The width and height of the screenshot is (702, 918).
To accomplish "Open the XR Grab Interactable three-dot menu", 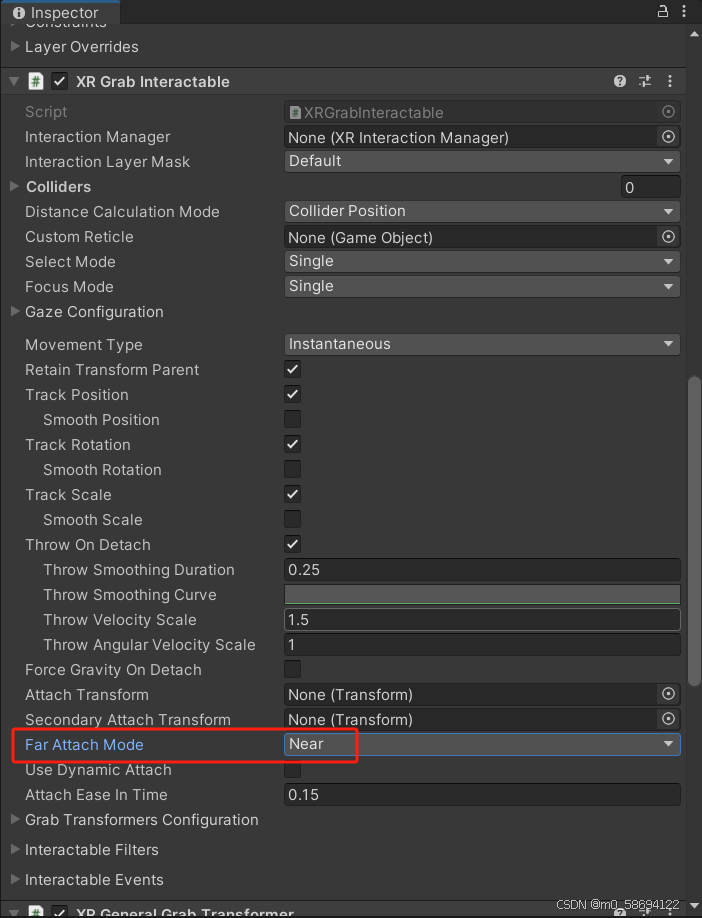I will pyautogui.click(x=670, y=81).
